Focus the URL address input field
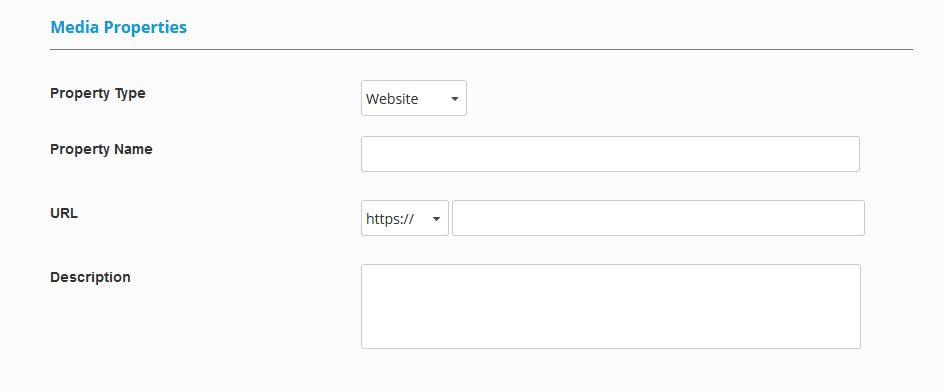The image size is (944, 392). click(x=658, y=218)
